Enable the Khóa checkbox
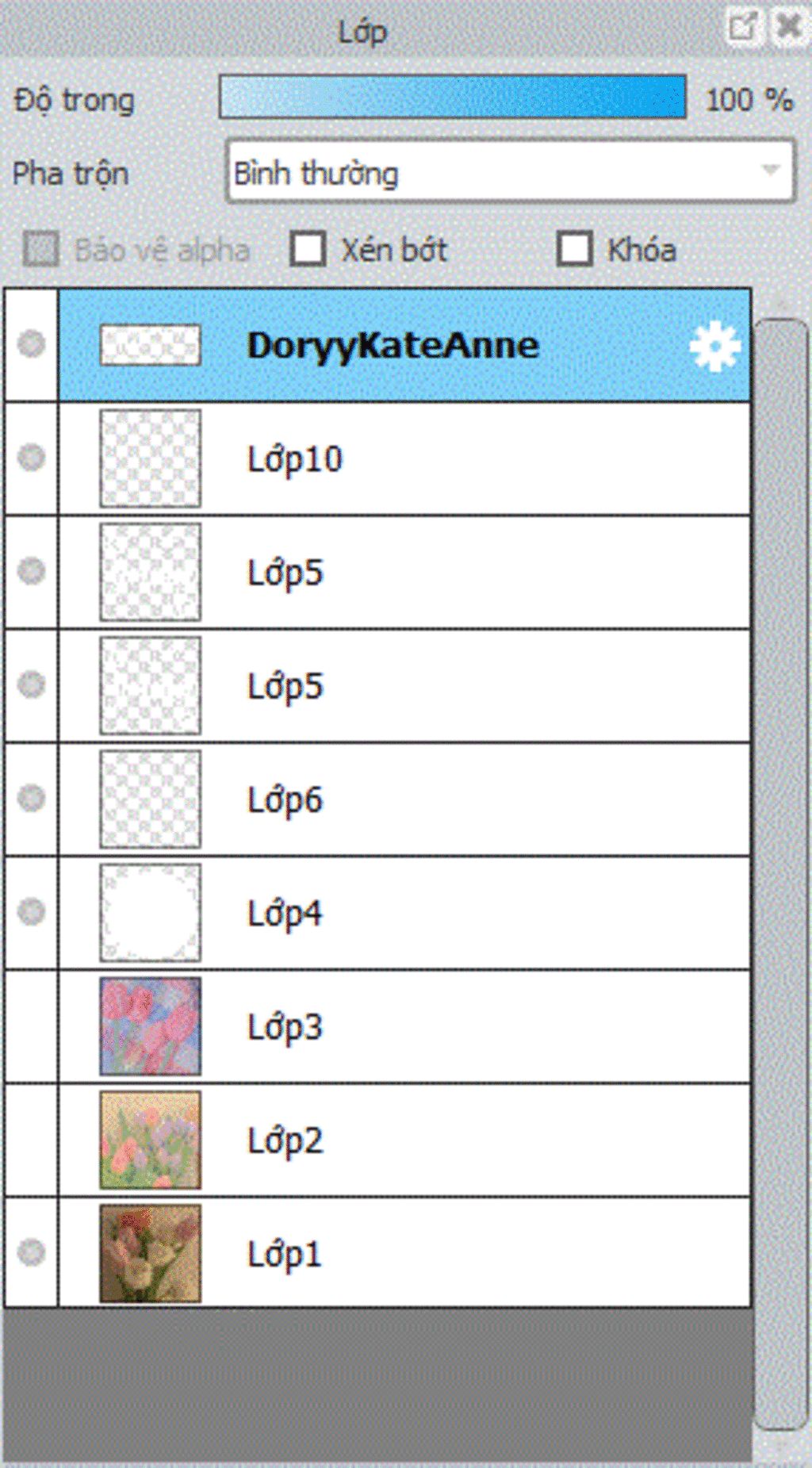The height and width of the screenshot is (1468, 812). (x=574, y=249)
